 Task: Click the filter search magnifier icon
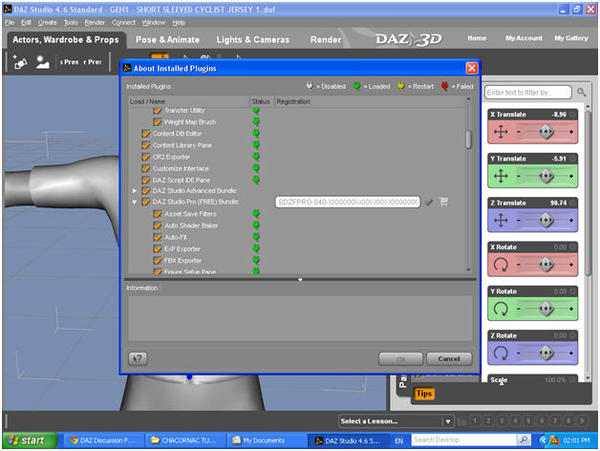click(x=581, y=92)
